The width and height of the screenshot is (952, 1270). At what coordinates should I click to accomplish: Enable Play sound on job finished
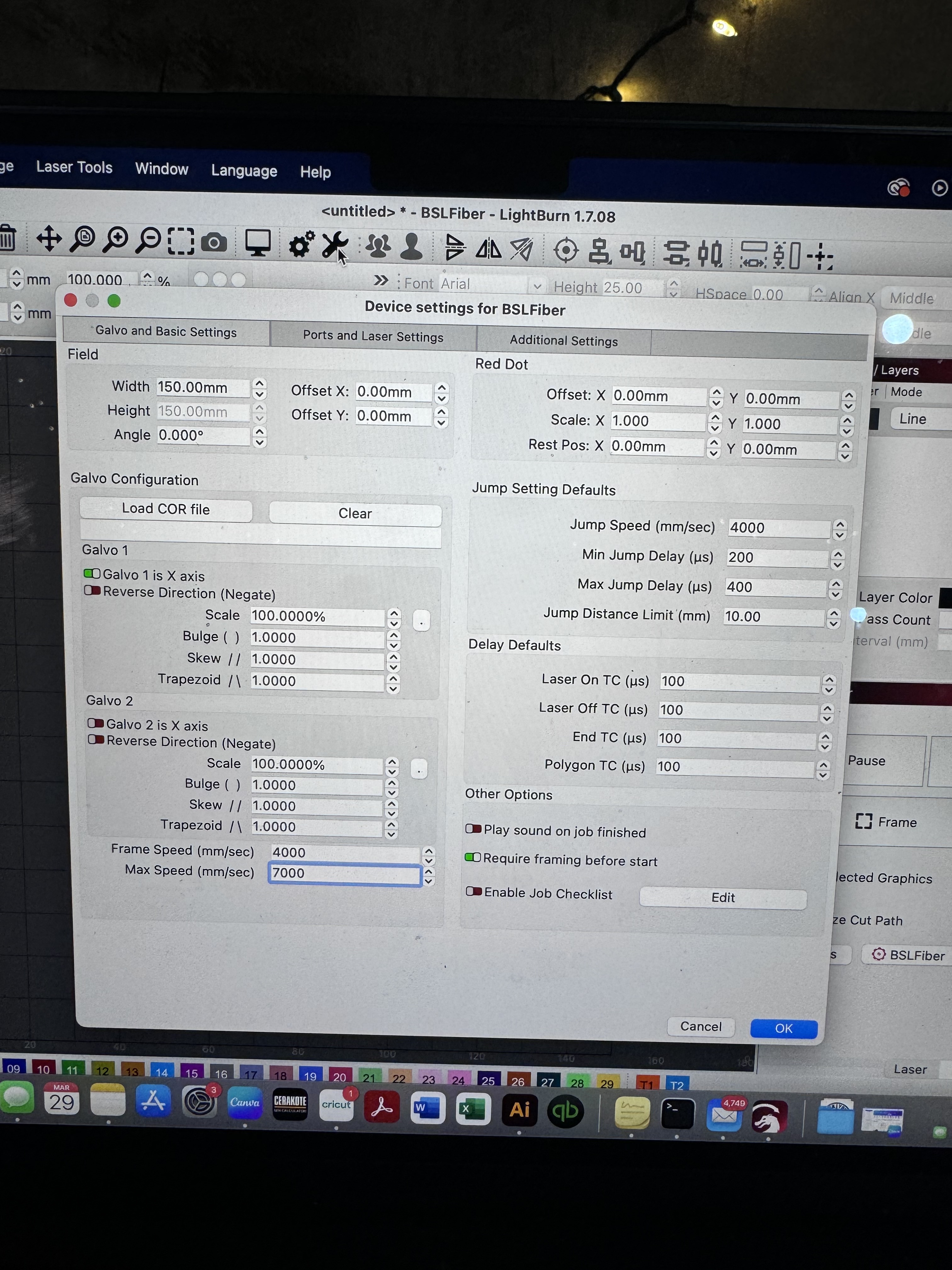click(x=473, y=828)
